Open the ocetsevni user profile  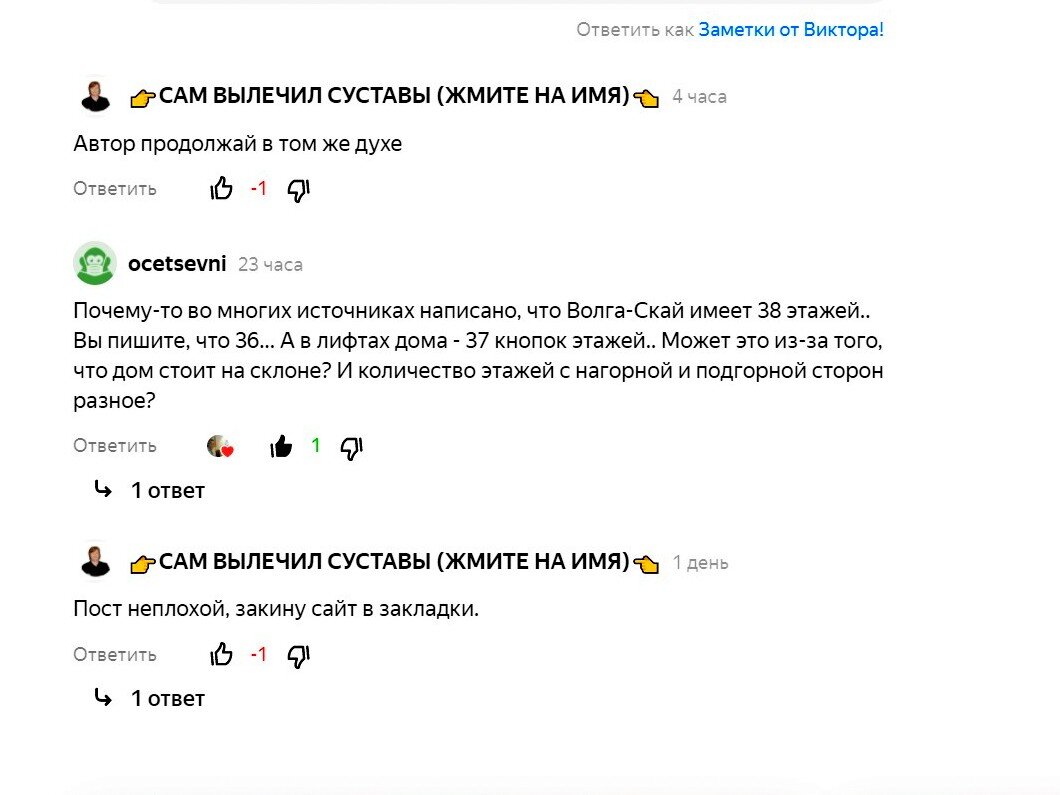point(178,263)
